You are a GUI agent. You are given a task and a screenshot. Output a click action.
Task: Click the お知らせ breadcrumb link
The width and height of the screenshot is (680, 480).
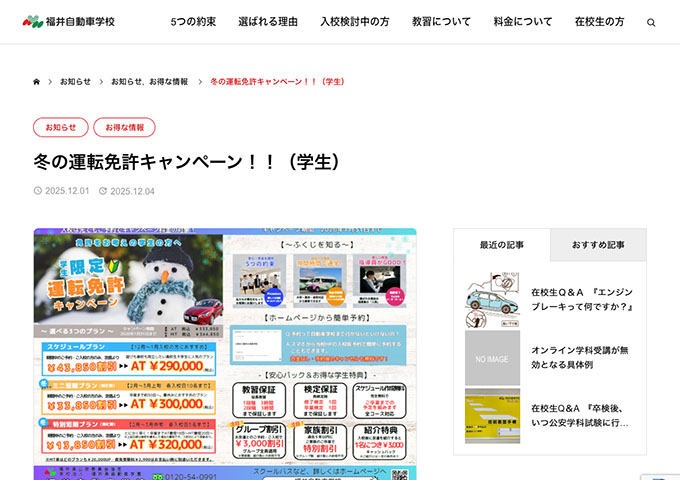coord(75,82)
